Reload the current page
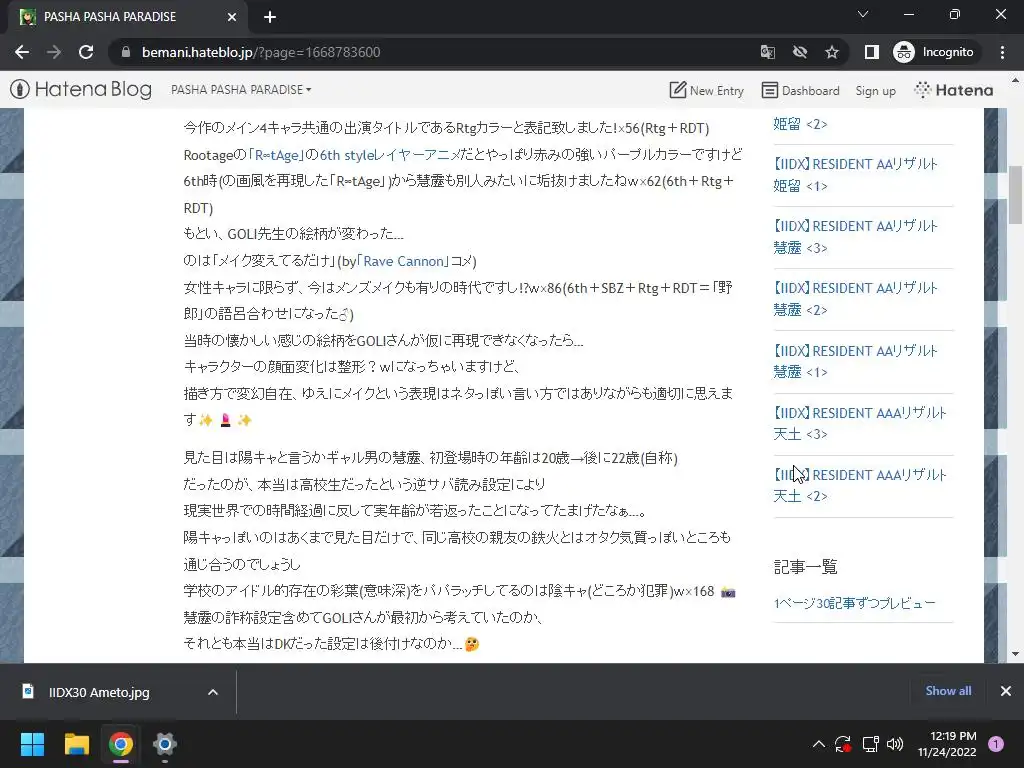The width and height of the screenshot is (1024, 768). tap(86, 52)
